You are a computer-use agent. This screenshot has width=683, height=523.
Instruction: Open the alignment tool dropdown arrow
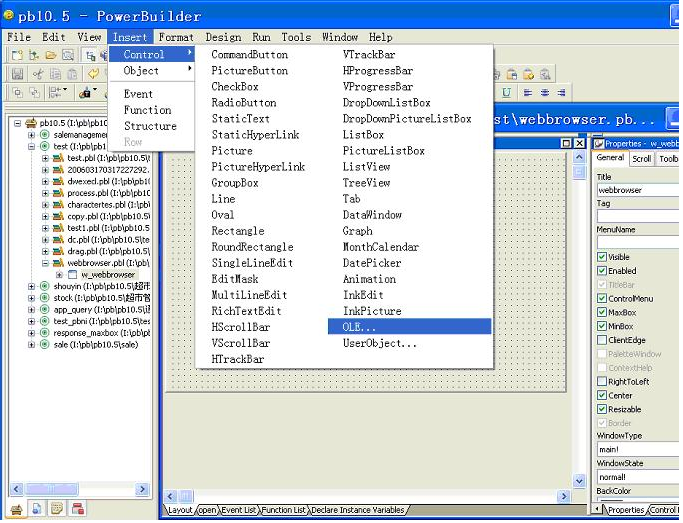click(x=65, y=90)
